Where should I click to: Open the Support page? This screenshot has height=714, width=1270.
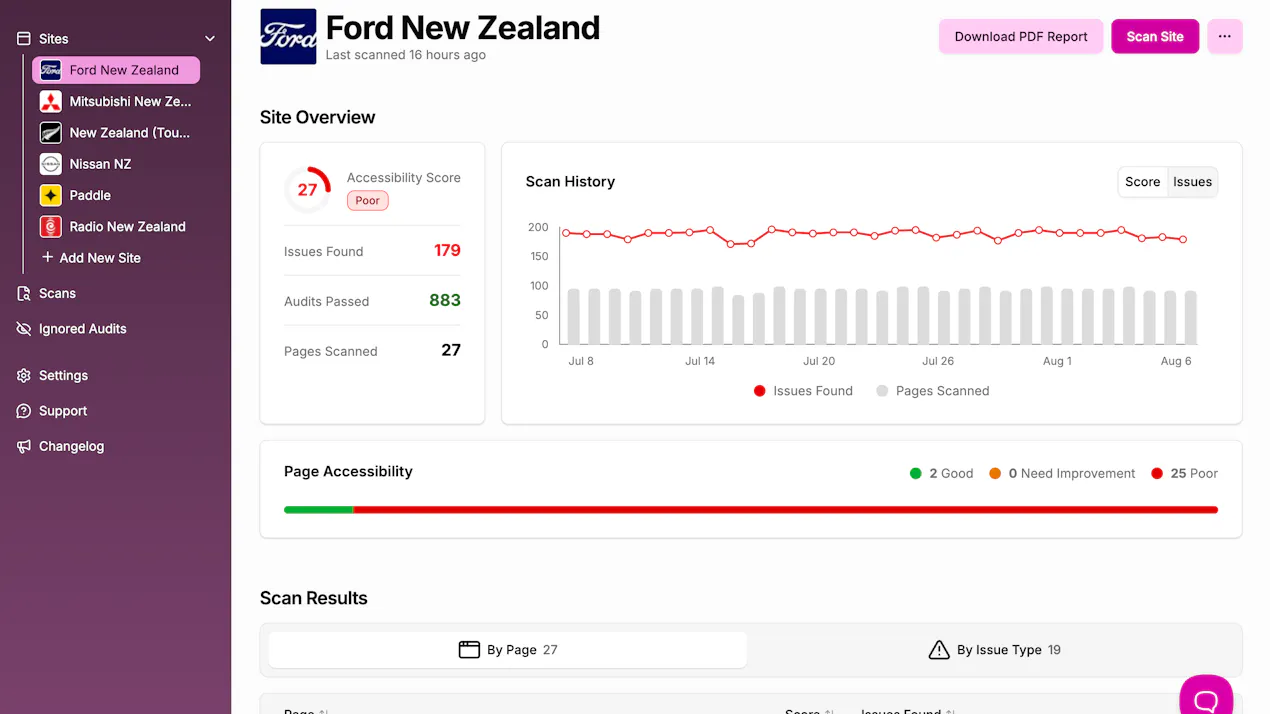tap(63, 411)
